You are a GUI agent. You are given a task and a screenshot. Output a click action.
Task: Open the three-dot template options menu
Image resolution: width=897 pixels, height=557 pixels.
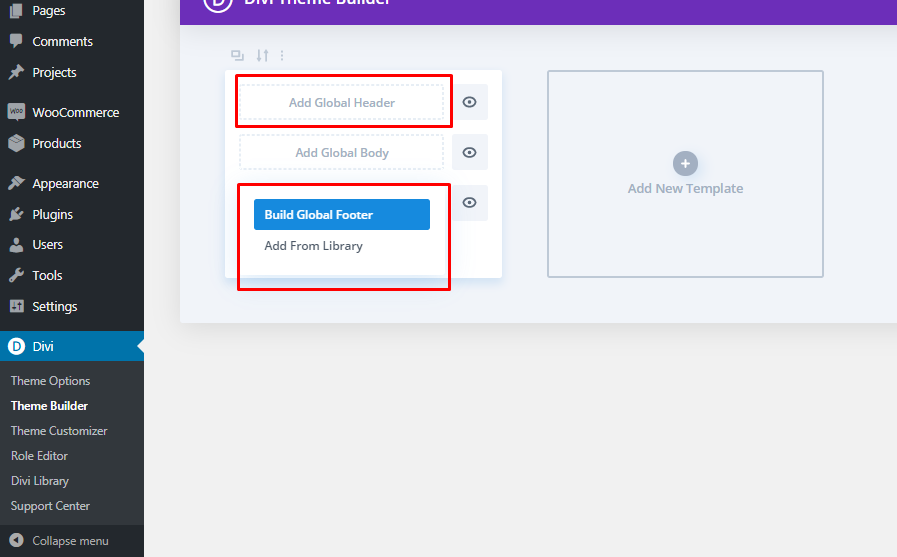click(282, 56)
